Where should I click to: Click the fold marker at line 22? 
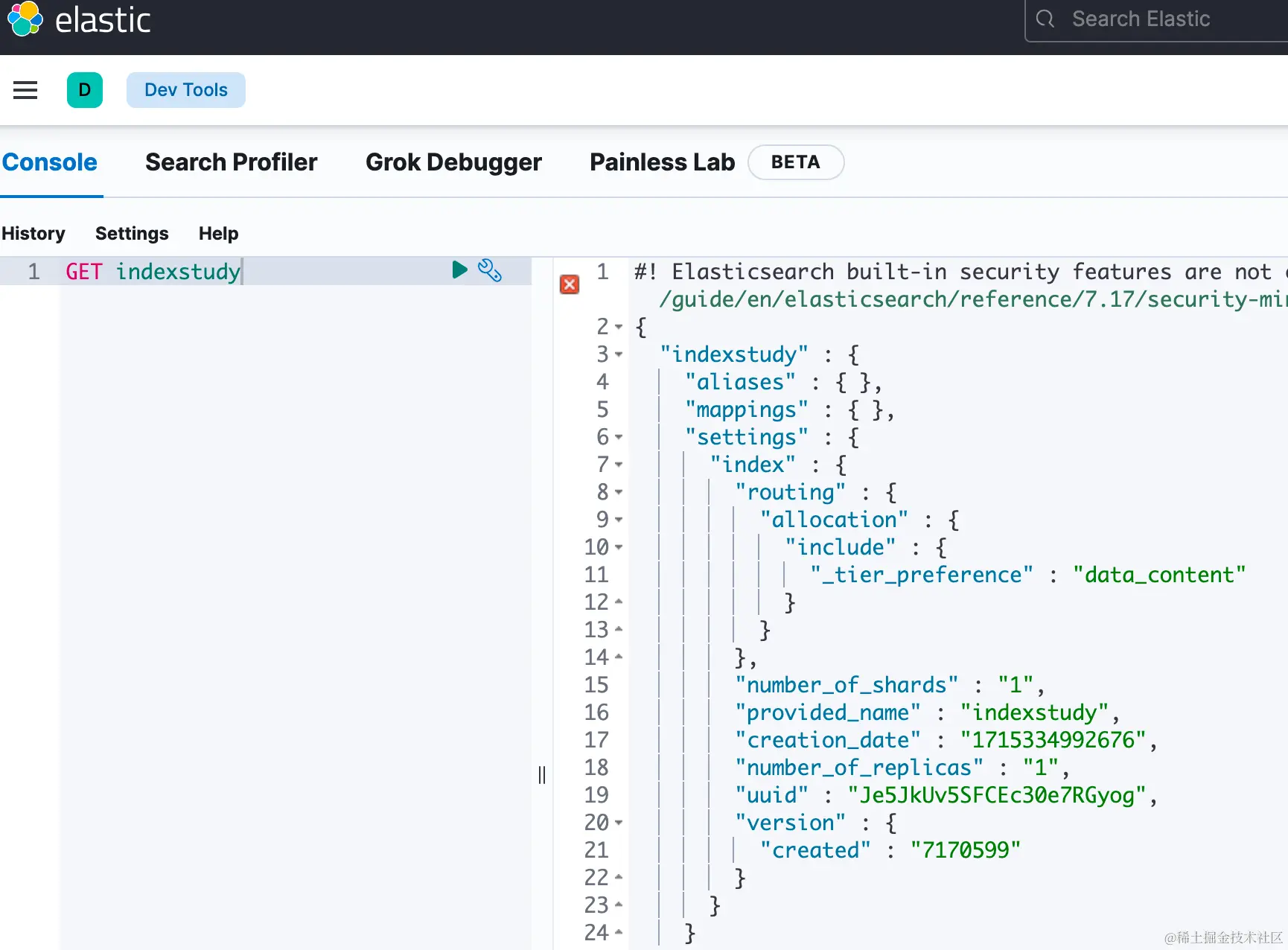pos(619,877)
